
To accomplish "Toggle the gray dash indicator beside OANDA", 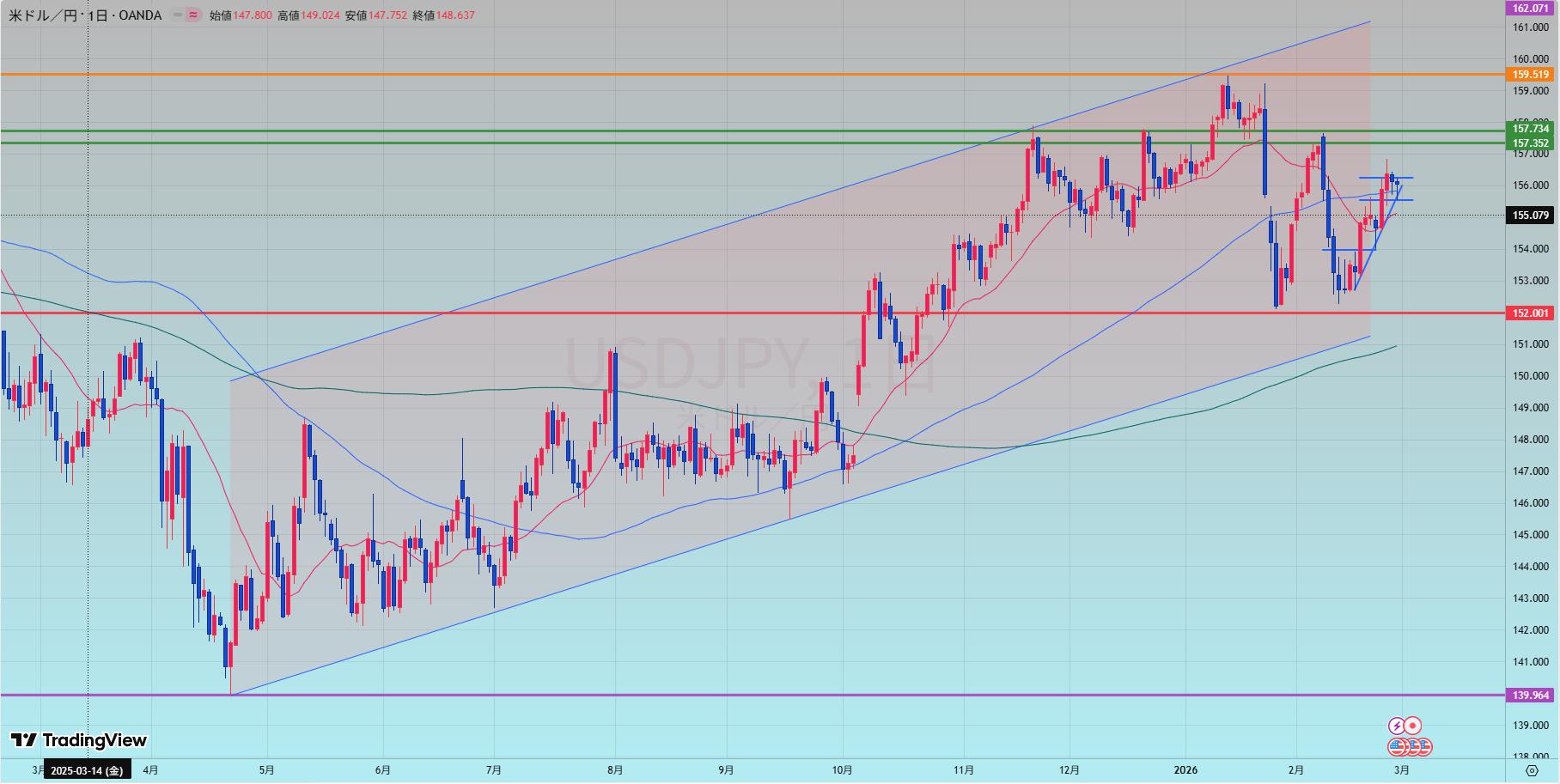I will tap(177, 15).
